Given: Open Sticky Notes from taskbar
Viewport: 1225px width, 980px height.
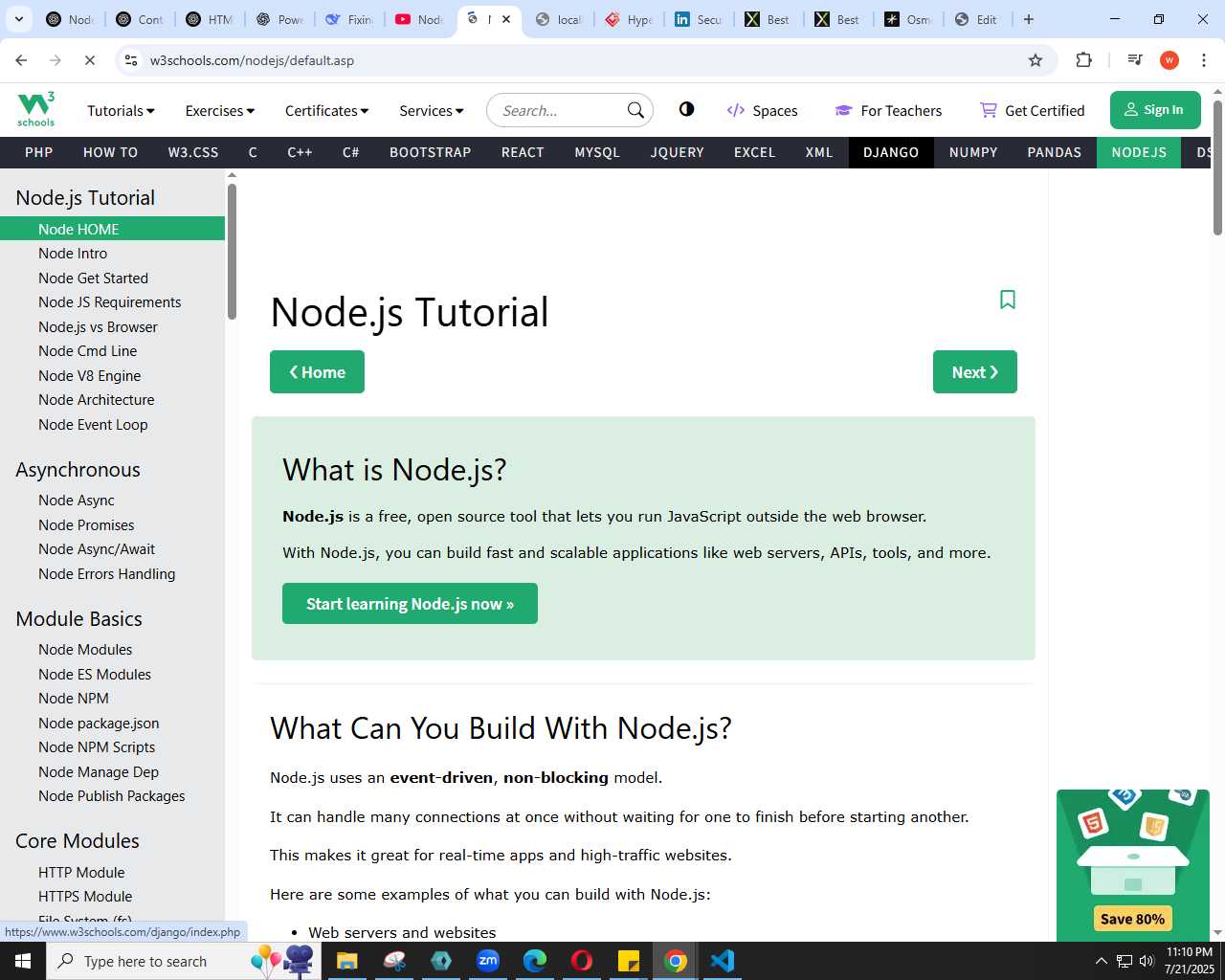Looking at the screenshot, I should pyautogui.click(x=629, y=961).
